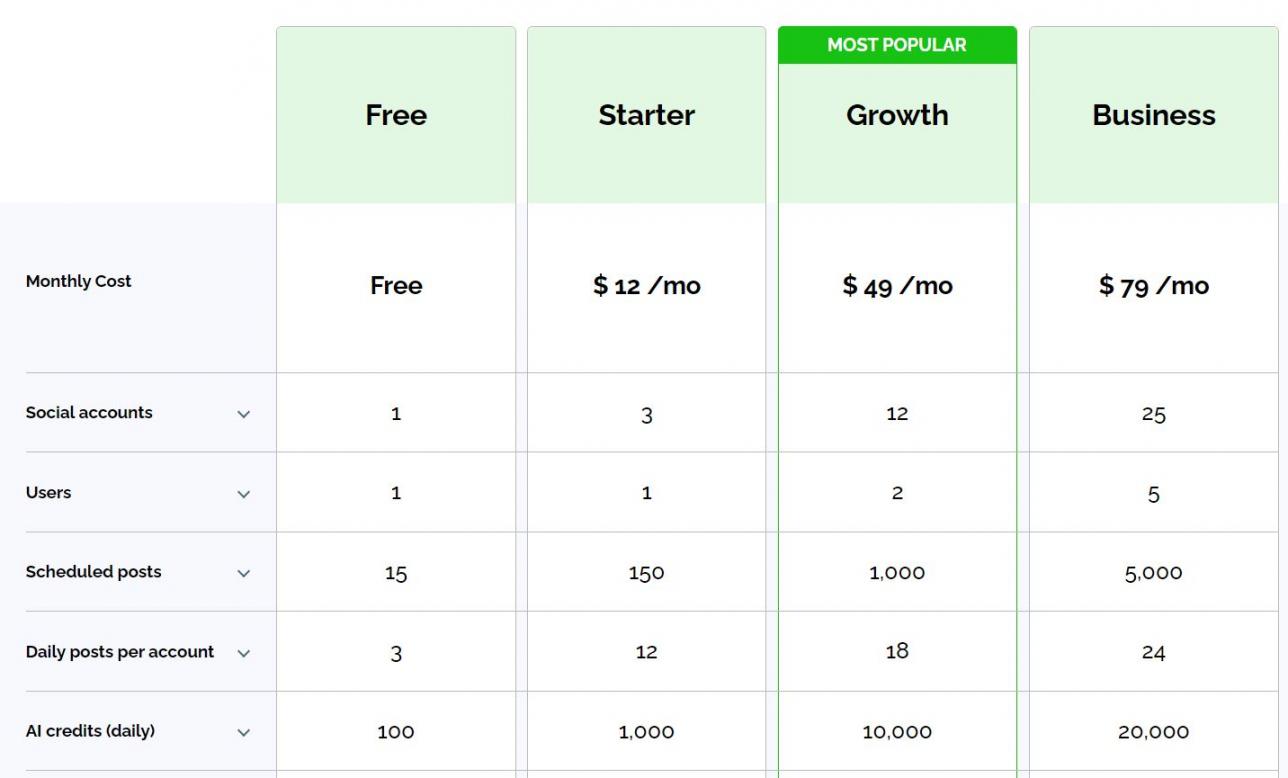This screenshot has width=1288, height=778.
Task: Click the $79 /mo Business price
Action: [x=1154, y=286]
